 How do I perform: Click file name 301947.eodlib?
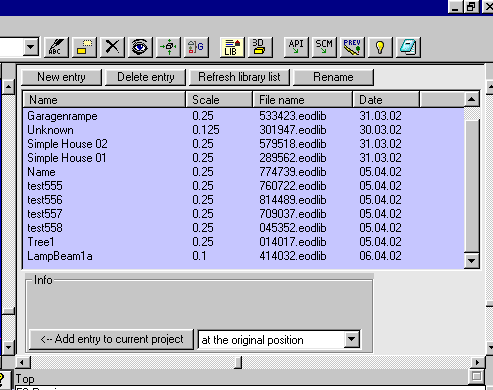pos(293,130)
